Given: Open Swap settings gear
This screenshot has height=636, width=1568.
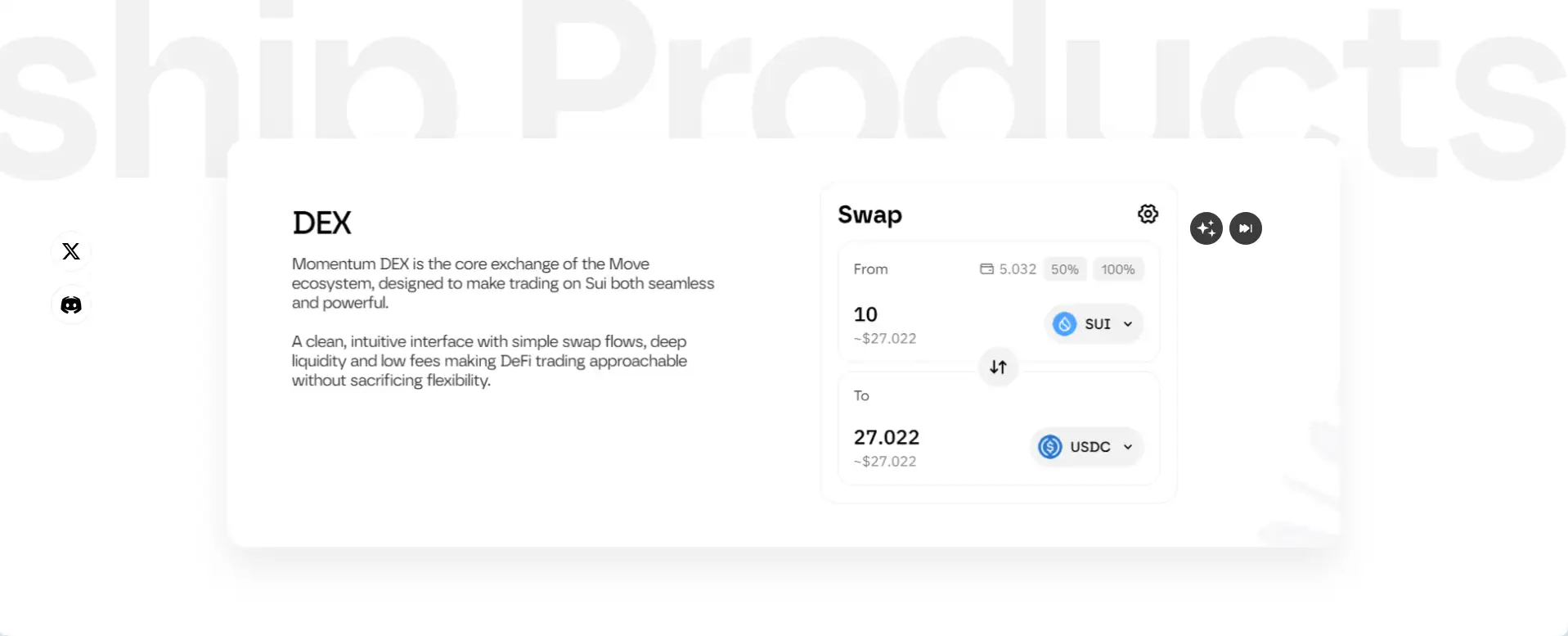Looking at the screenshot, I should pyautogui.click(x=1148, y=214).
